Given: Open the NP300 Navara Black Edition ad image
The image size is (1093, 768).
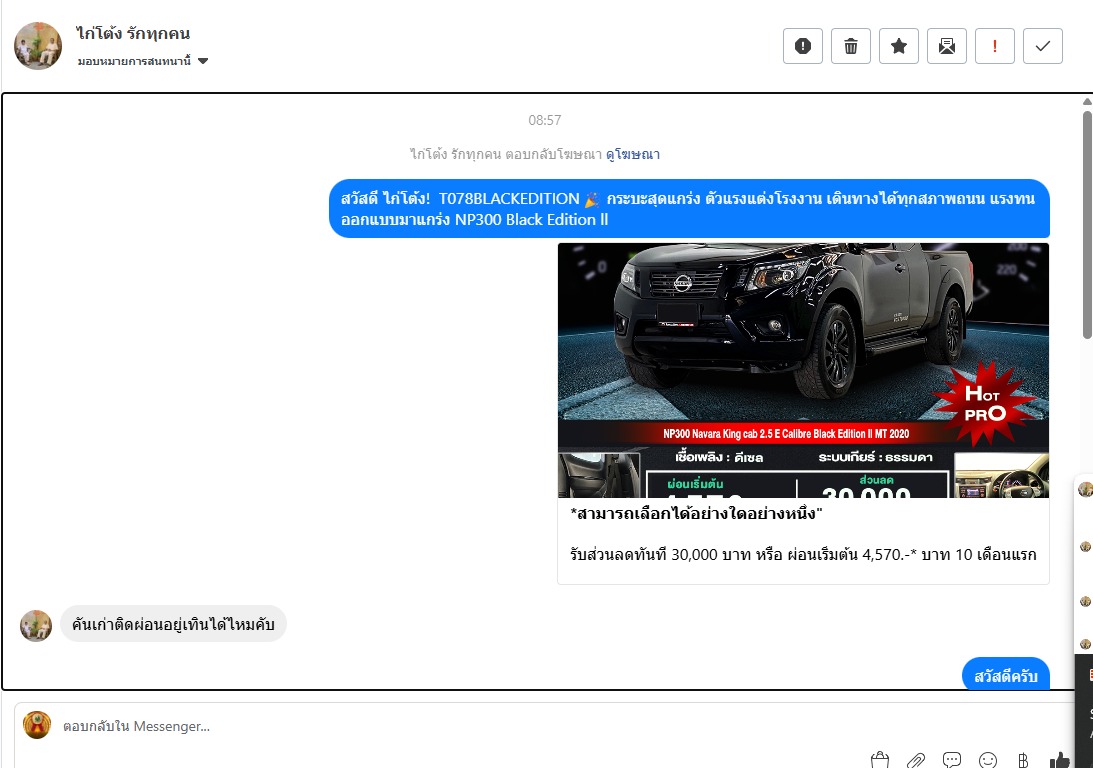Looking at the screenshot, I should coord(803,370).
